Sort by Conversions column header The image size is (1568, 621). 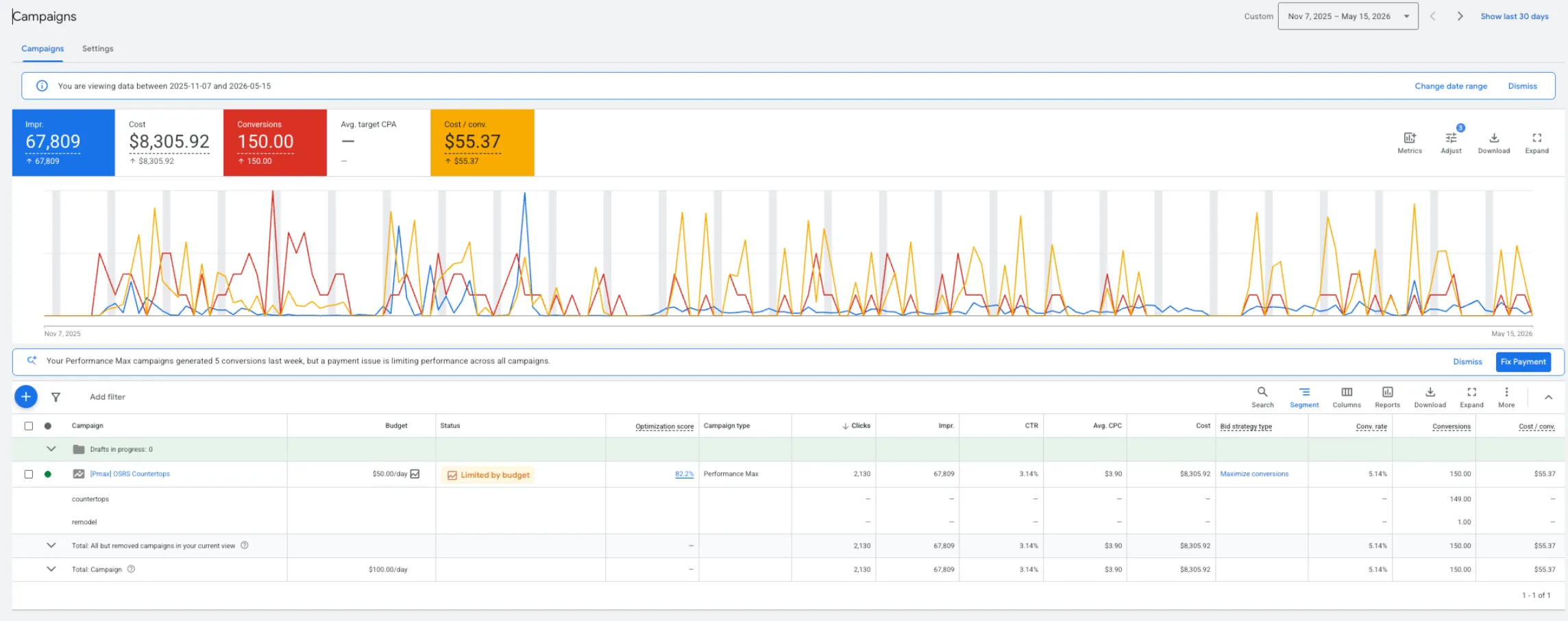click(1451, 426)
